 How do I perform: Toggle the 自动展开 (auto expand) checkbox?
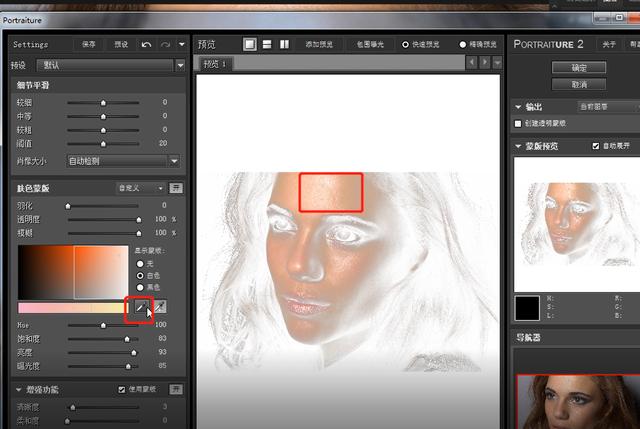[x=596, y=146]
